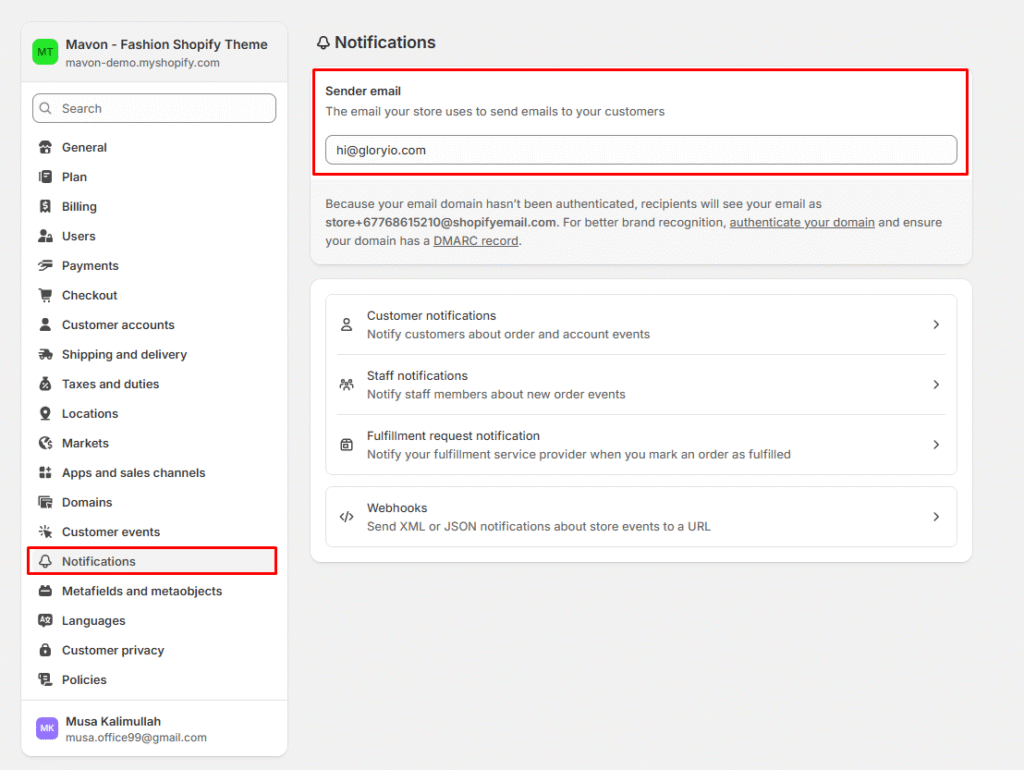The image size is (1024, 770).
Task: Click the Locations pin icon
Action: point(45,414)
